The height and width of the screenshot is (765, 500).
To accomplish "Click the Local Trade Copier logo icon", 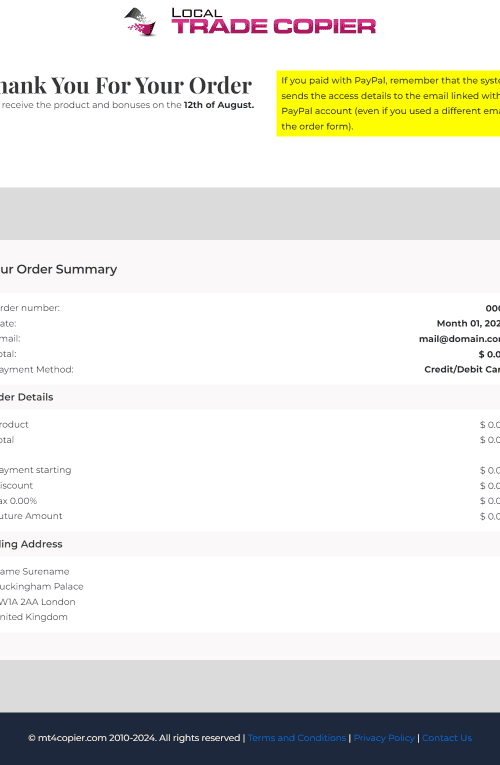I will tap(141, 21).
